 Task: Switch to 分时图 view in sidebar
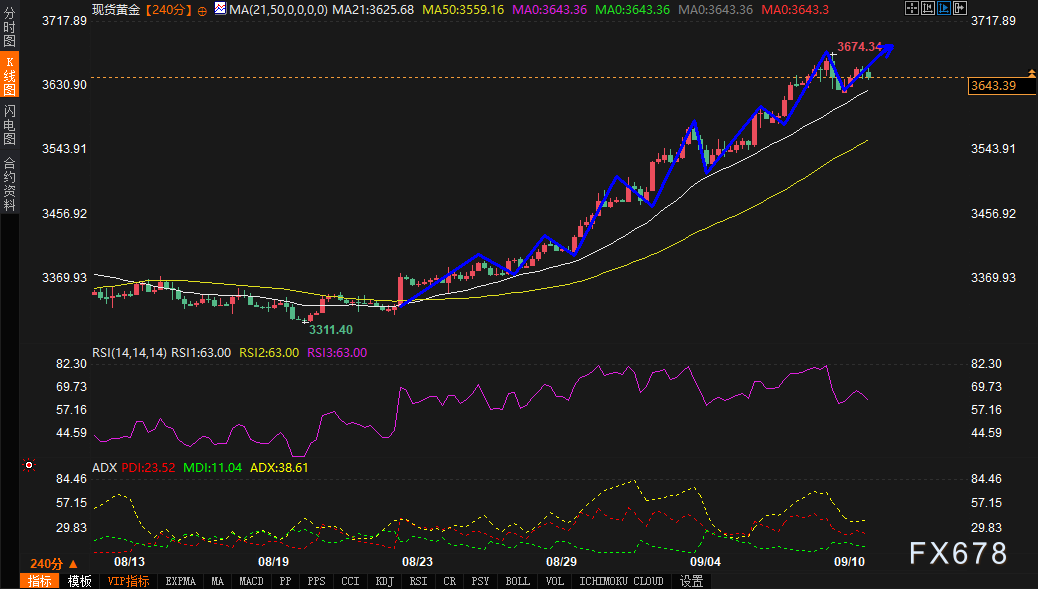click(x=9, y=32)
